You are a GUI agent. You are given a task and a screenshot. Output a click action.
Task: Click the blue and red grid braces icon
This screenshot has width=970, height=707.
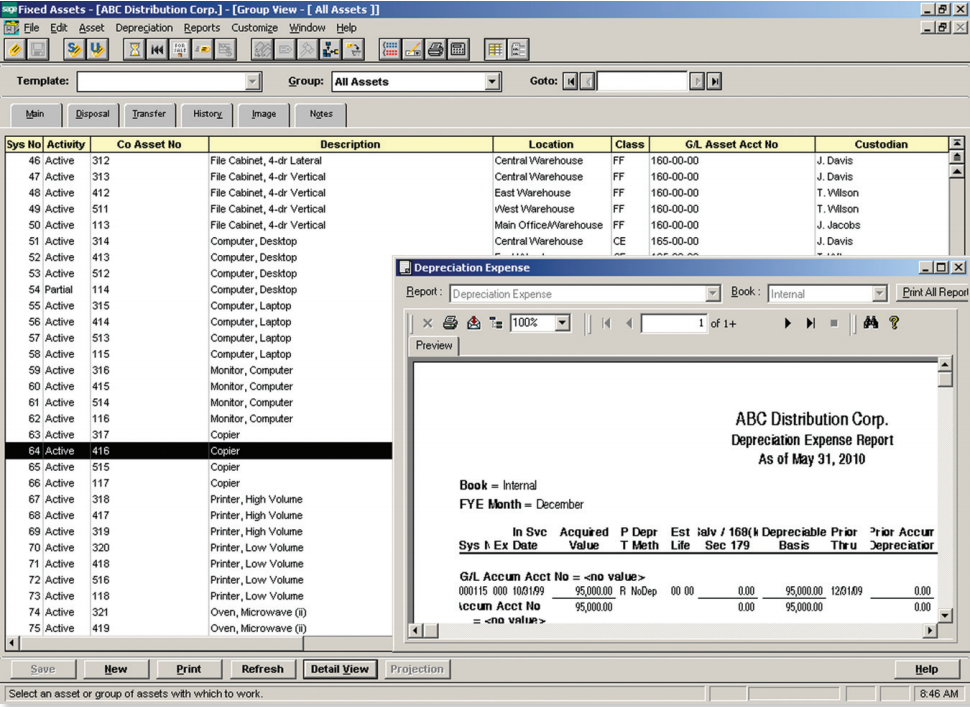(390, 49)
